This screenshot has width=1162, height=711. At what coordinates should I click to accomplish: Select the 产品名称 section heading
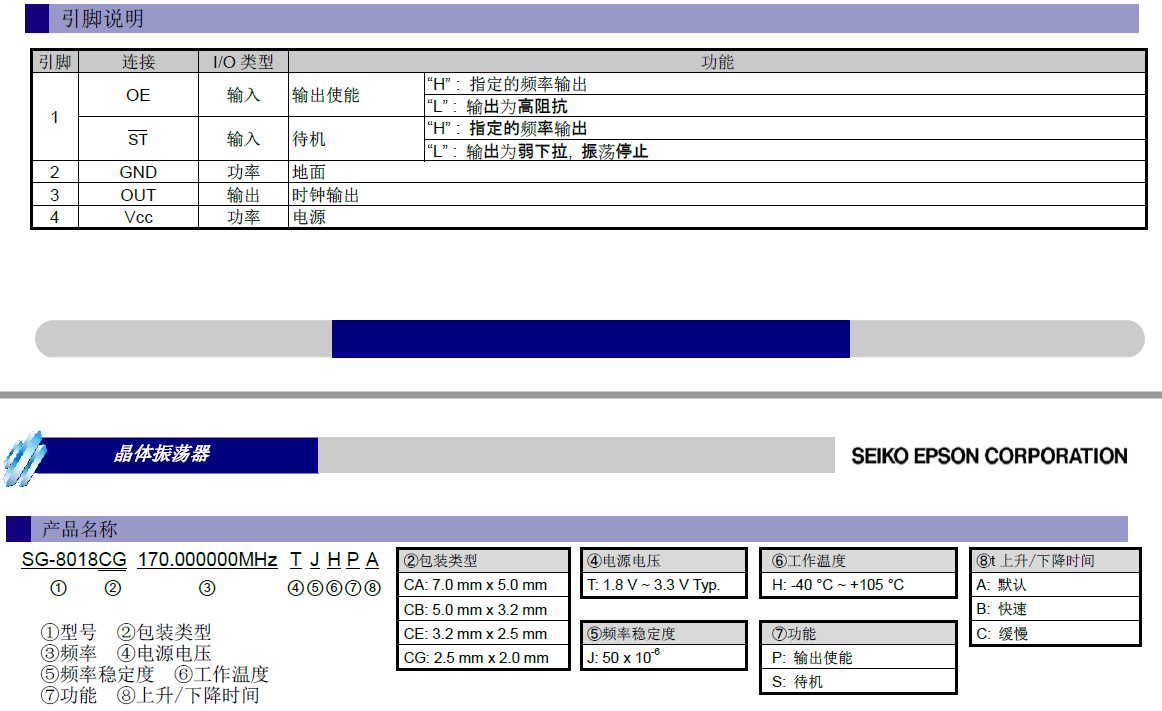pyautogui.click(x=80, y=529)
